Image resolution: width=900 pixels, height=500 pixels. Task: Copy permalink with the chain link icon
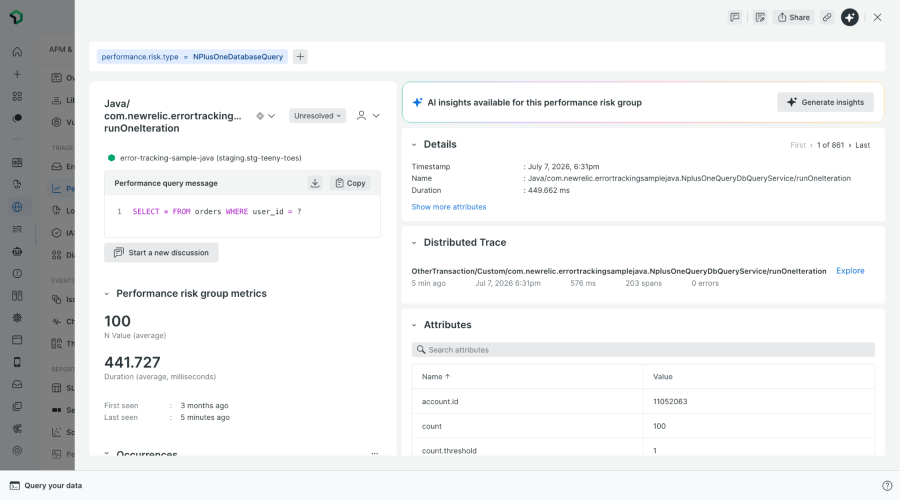pos(827,17)
